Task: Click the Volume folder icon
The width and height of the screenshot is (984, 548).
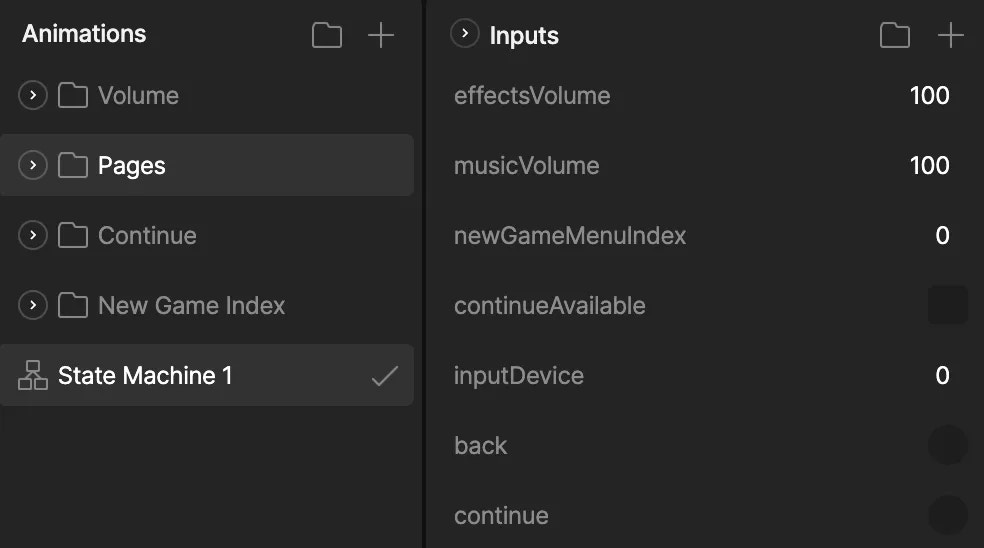Action: pos(73,96)
